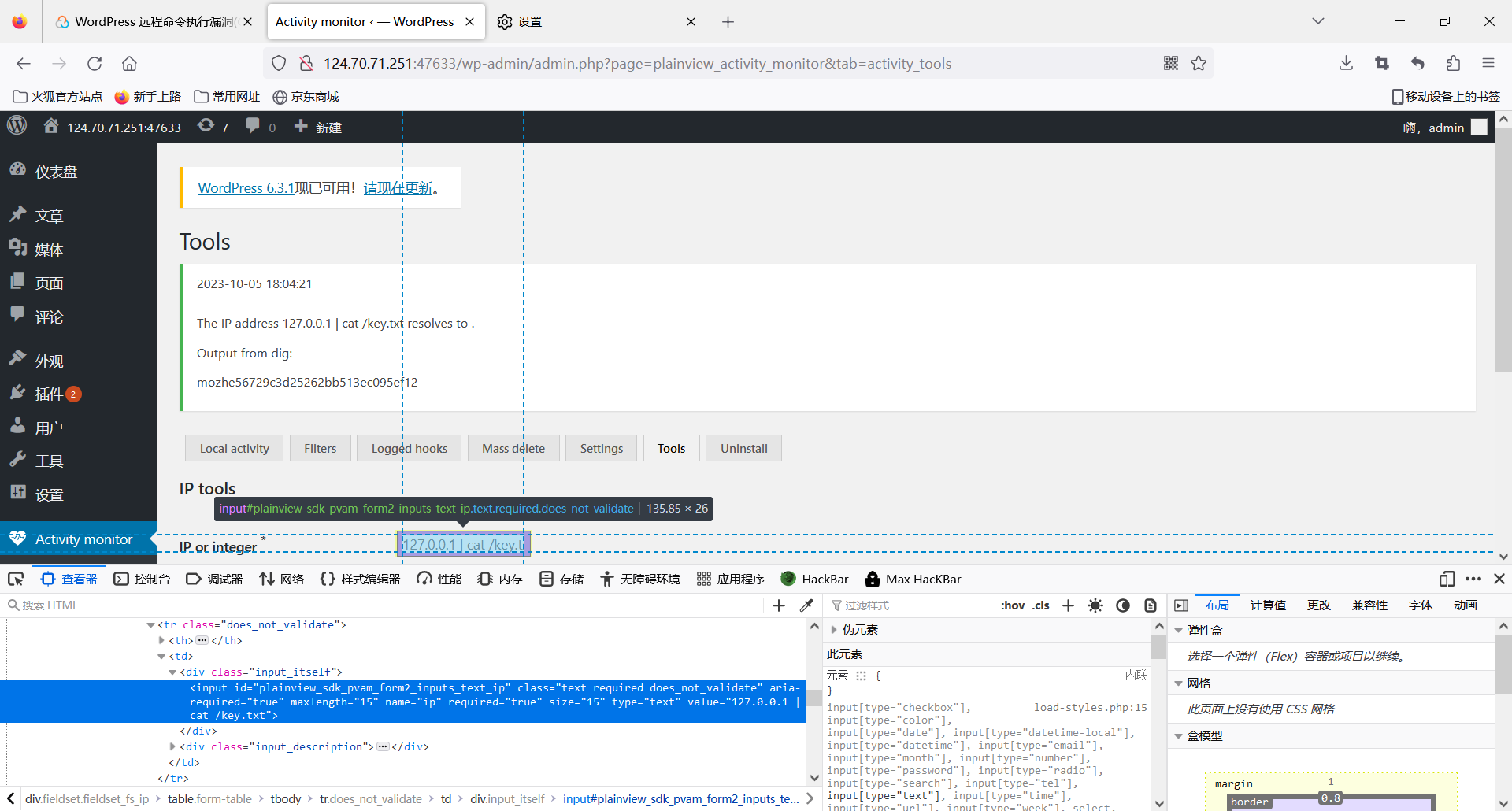Image resolution: width=1512 pixels, height=811 pixels.
Task: Click the 新建 new content button
Action: click(317, 127)
